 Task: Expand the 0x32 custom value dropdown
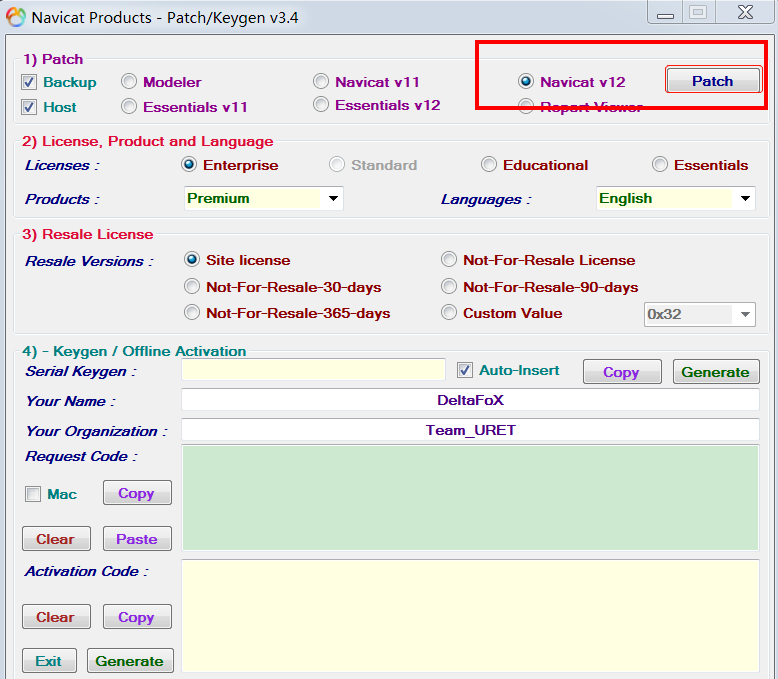(x=700, y=314)
